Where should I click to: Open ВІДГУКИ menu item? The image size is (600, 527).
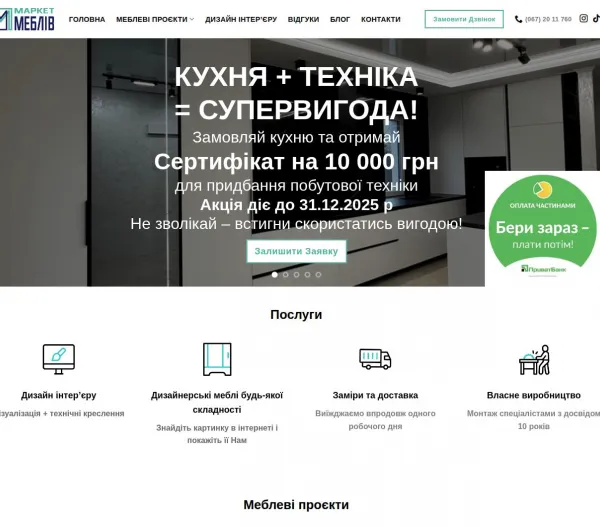[x=303, y=19]
